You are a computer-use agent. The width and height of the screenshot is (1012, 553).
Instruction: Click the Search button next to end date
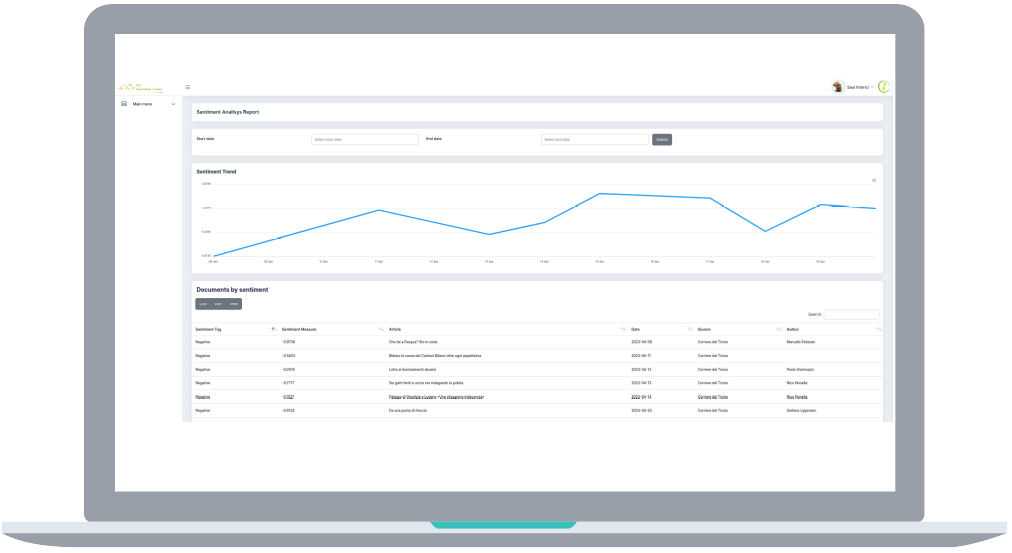pos(662,139)
